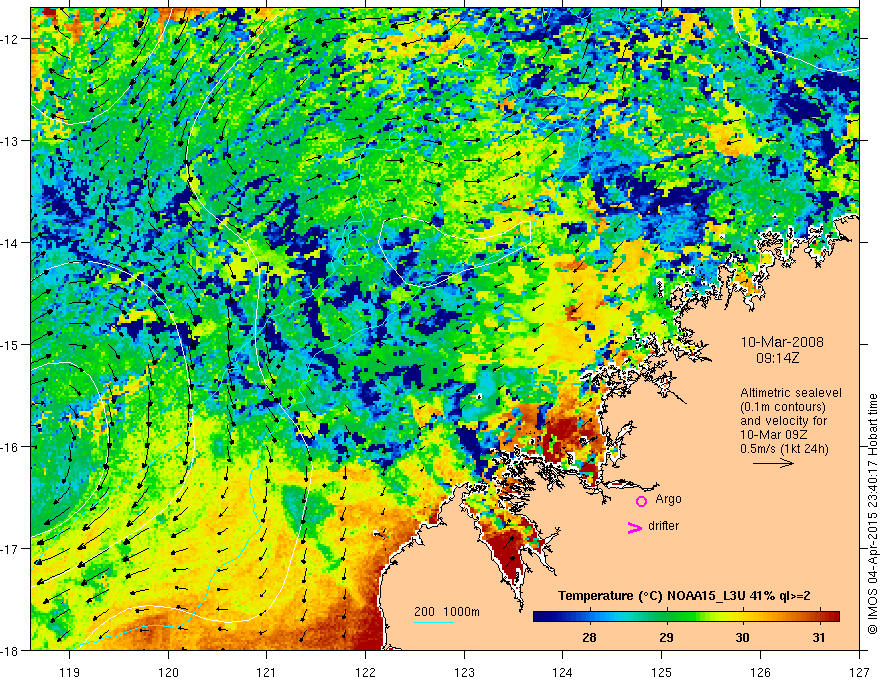880x680 pixels.
Task: Click the longitude axis label '120'
Action: [168, 672]
